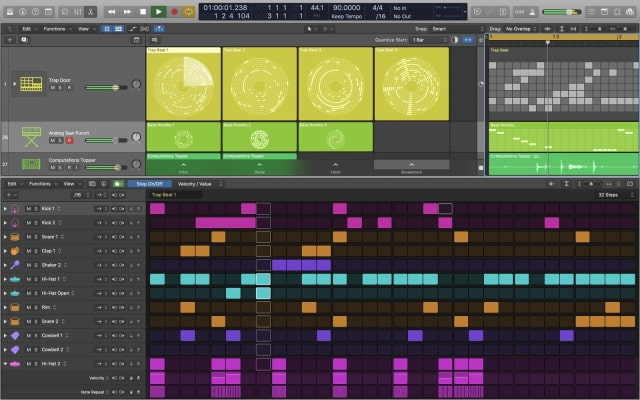Click the Kick 1 row drum icon

pos(15,208)
